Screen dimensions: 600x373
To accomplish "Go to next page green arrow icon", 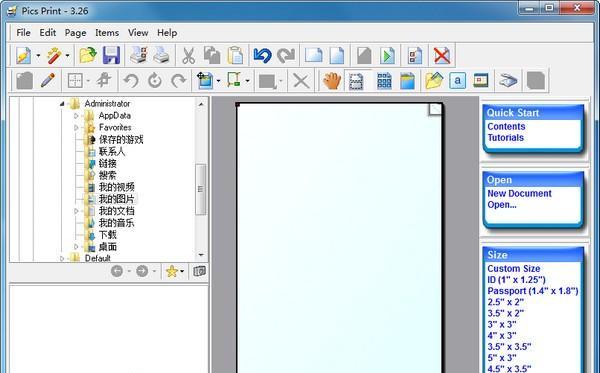I will [x=388, y=56].
